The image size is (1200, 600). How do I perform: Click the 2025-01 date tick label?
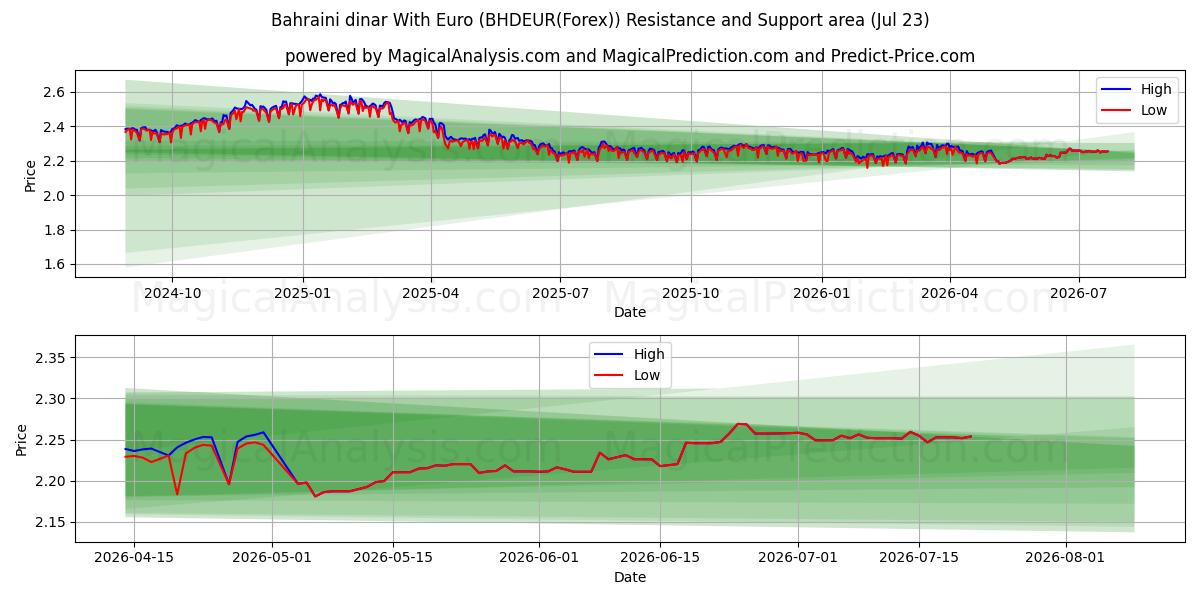[303, 294]
